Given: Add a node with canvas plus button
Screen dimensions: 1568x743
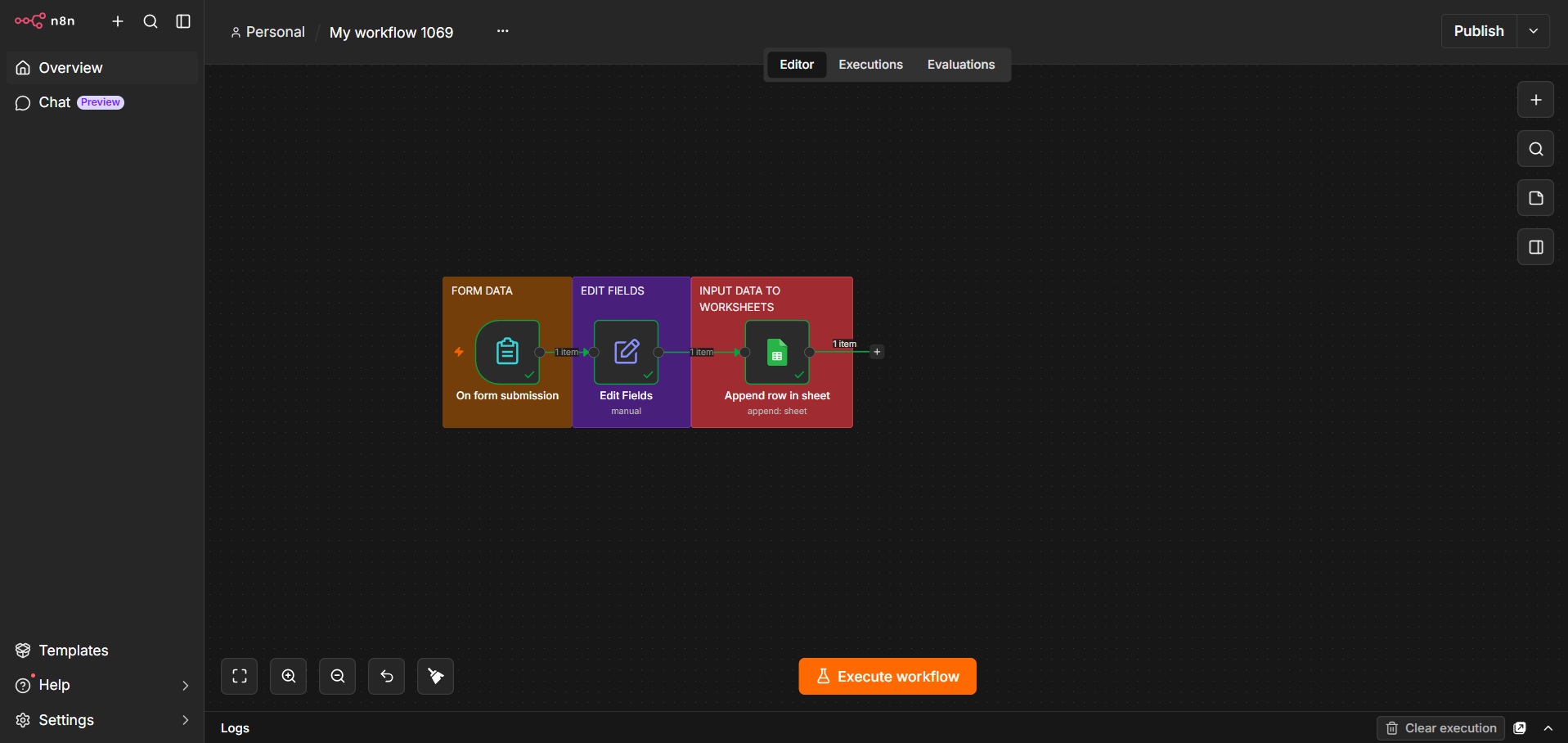Looking at the screenshot, I should click(x=1536, y=100).
